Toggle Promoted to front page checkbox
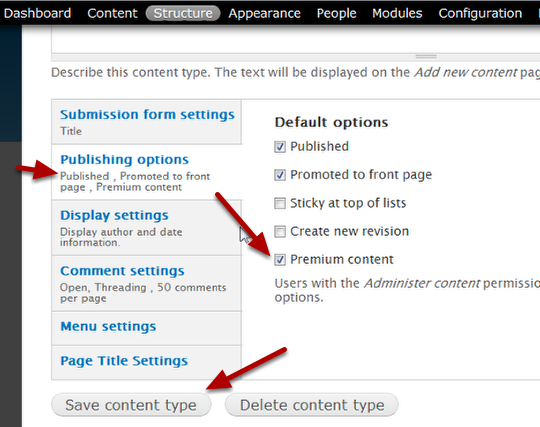This screenshot has width=540, height=427. click(x=280, y=175)
